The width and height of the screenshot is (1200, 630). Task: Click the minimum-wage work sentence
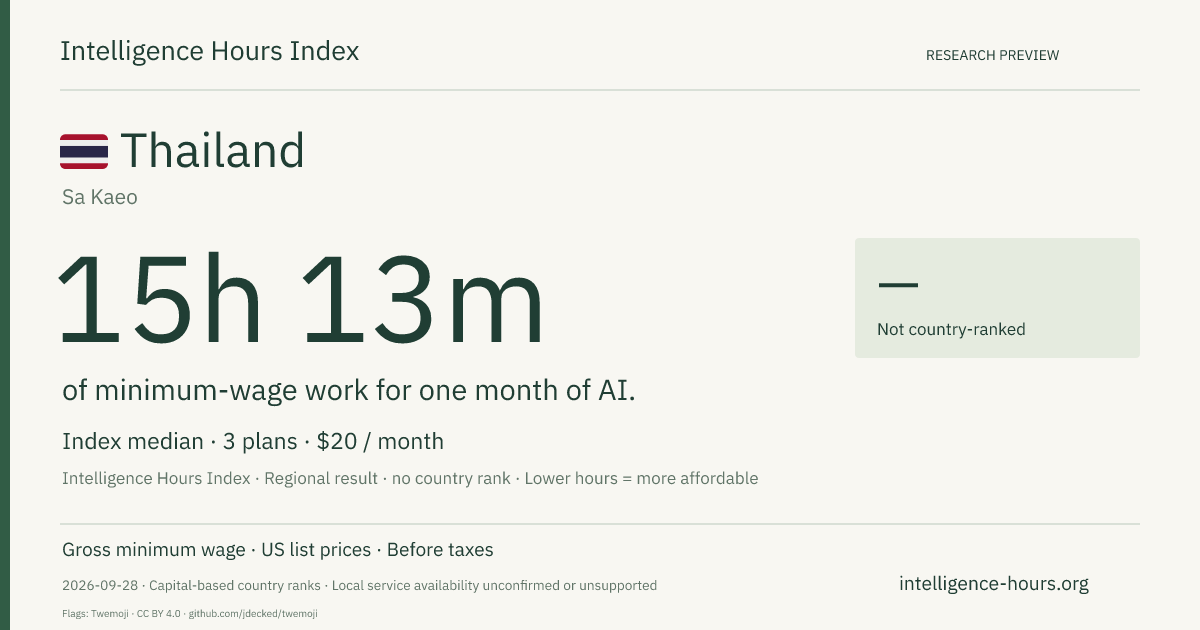(349, 391)
